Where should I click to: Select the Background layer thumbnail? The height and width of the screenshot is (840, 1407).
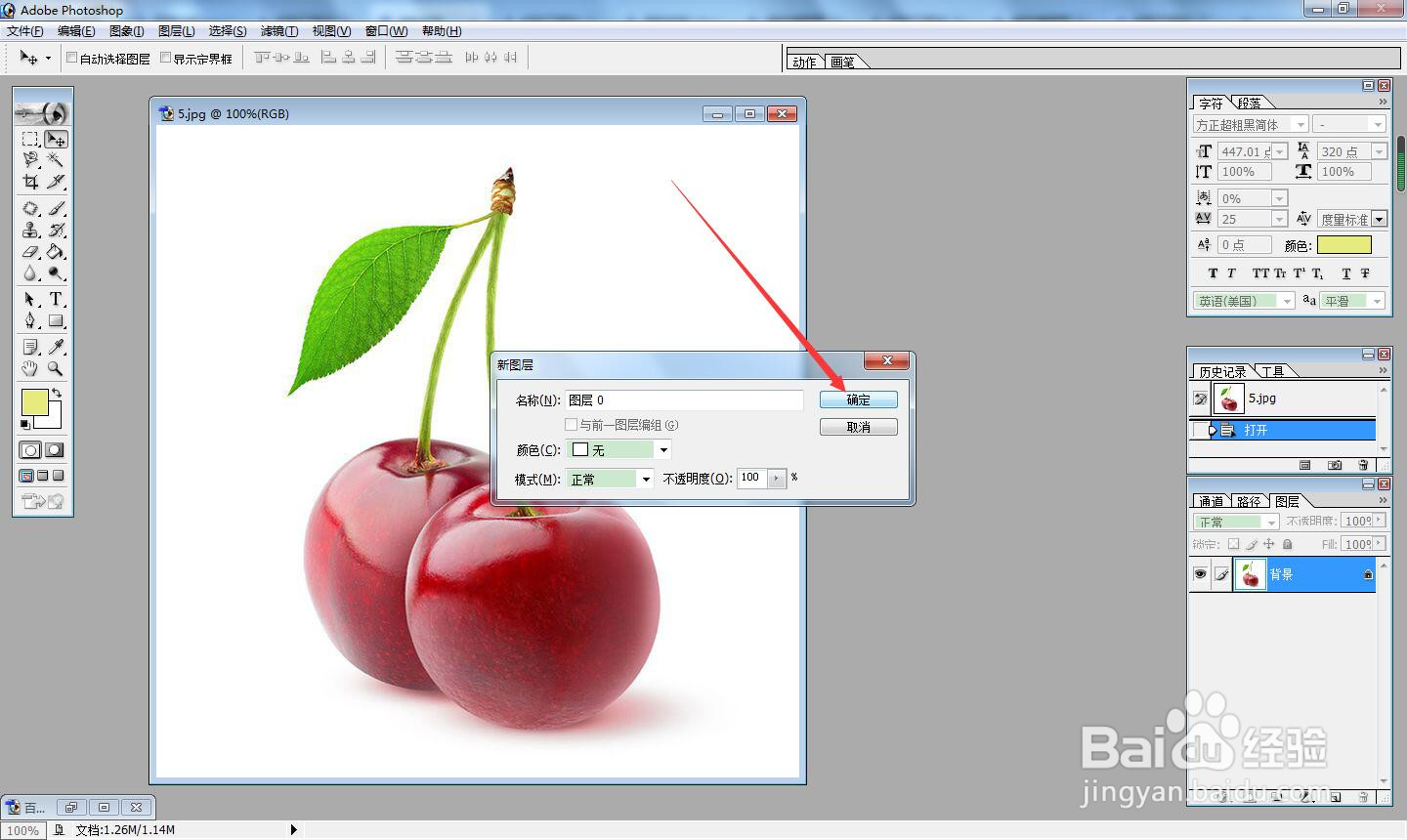coord(1251,574)
